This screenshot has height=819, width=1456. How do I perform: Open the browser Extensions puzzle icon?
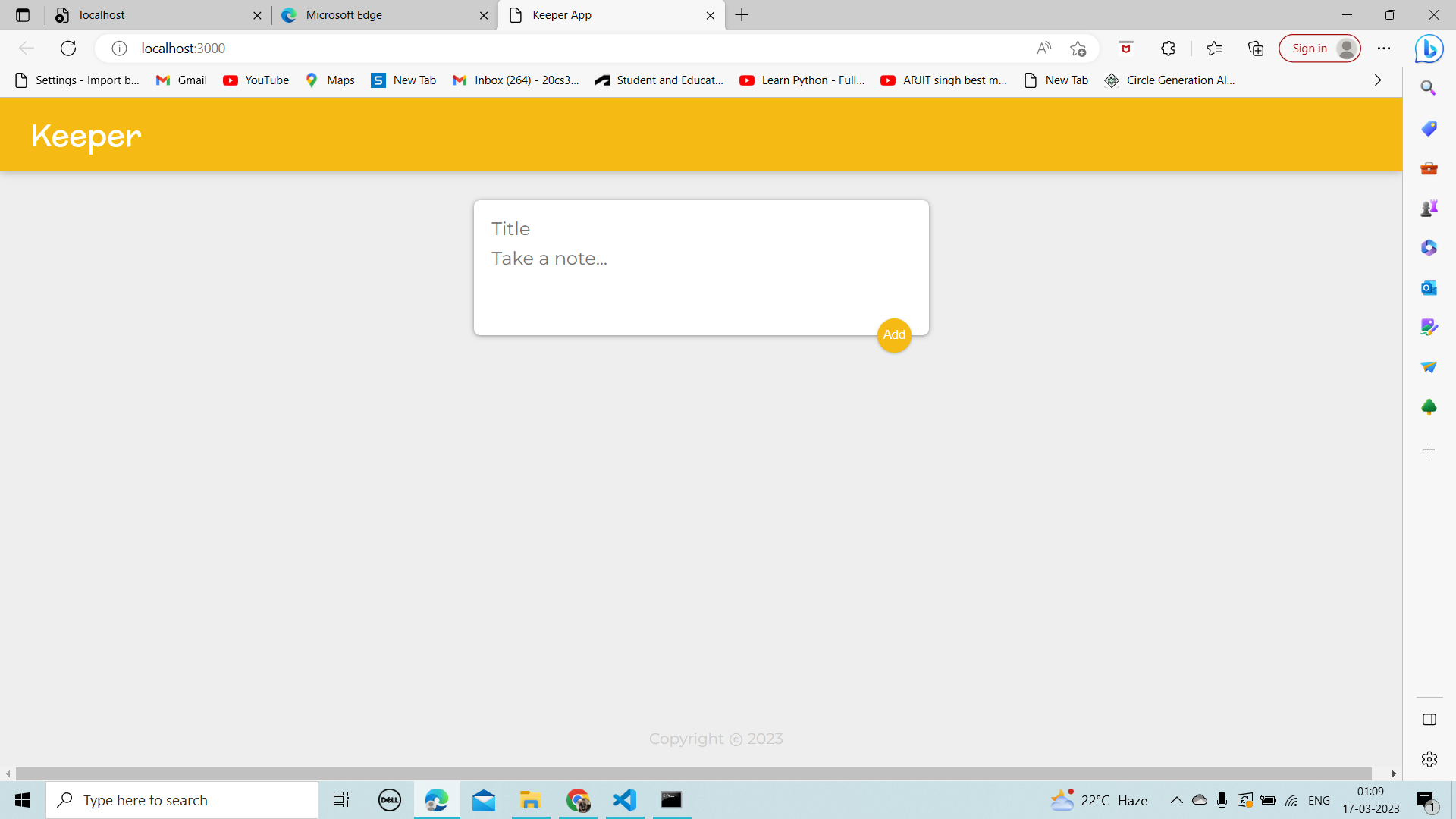(1168, 49)
